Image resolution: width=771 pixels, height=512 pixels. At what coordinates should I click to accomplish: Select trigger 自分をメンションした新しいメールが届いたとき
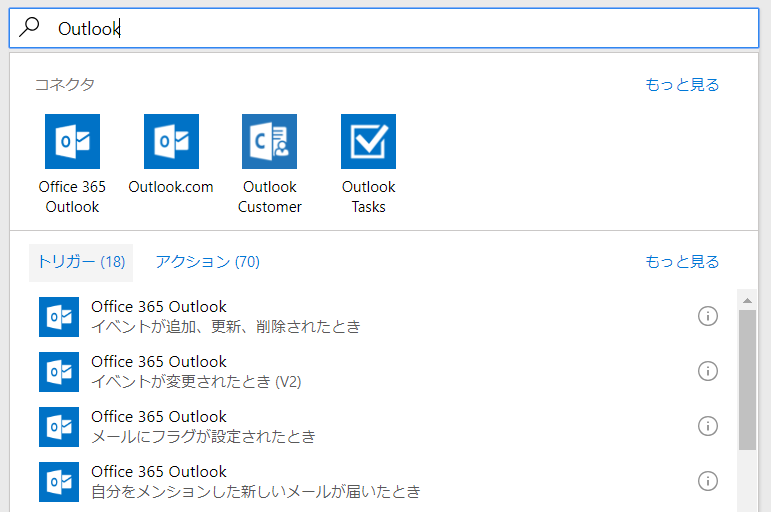coord(379,482)
